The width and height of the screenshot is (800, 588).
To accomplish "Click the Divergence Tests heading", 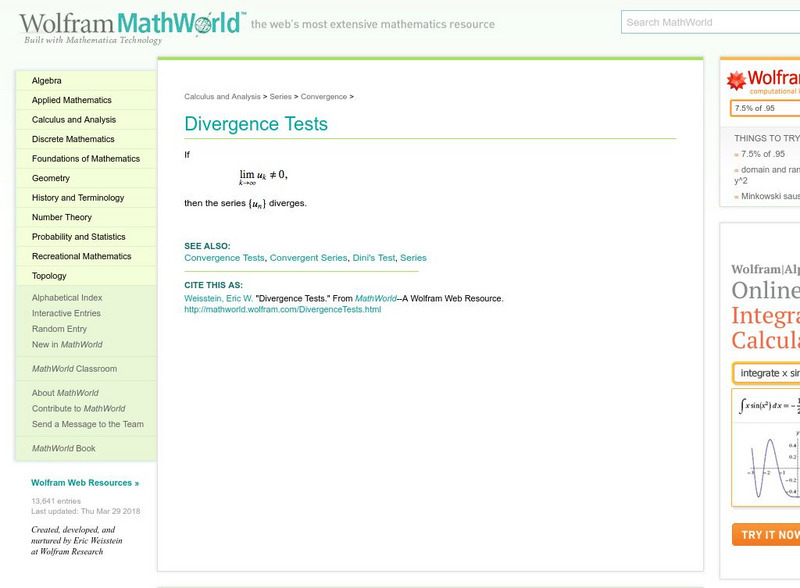I will [x=256, y=124].
